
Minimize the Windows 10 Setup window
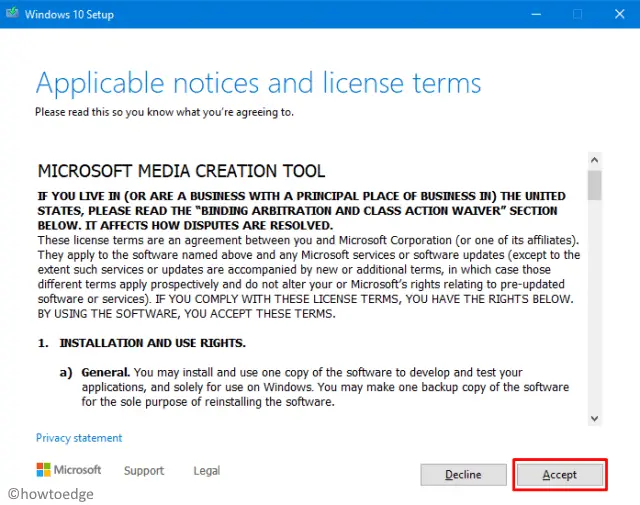(x=536, y=14)
